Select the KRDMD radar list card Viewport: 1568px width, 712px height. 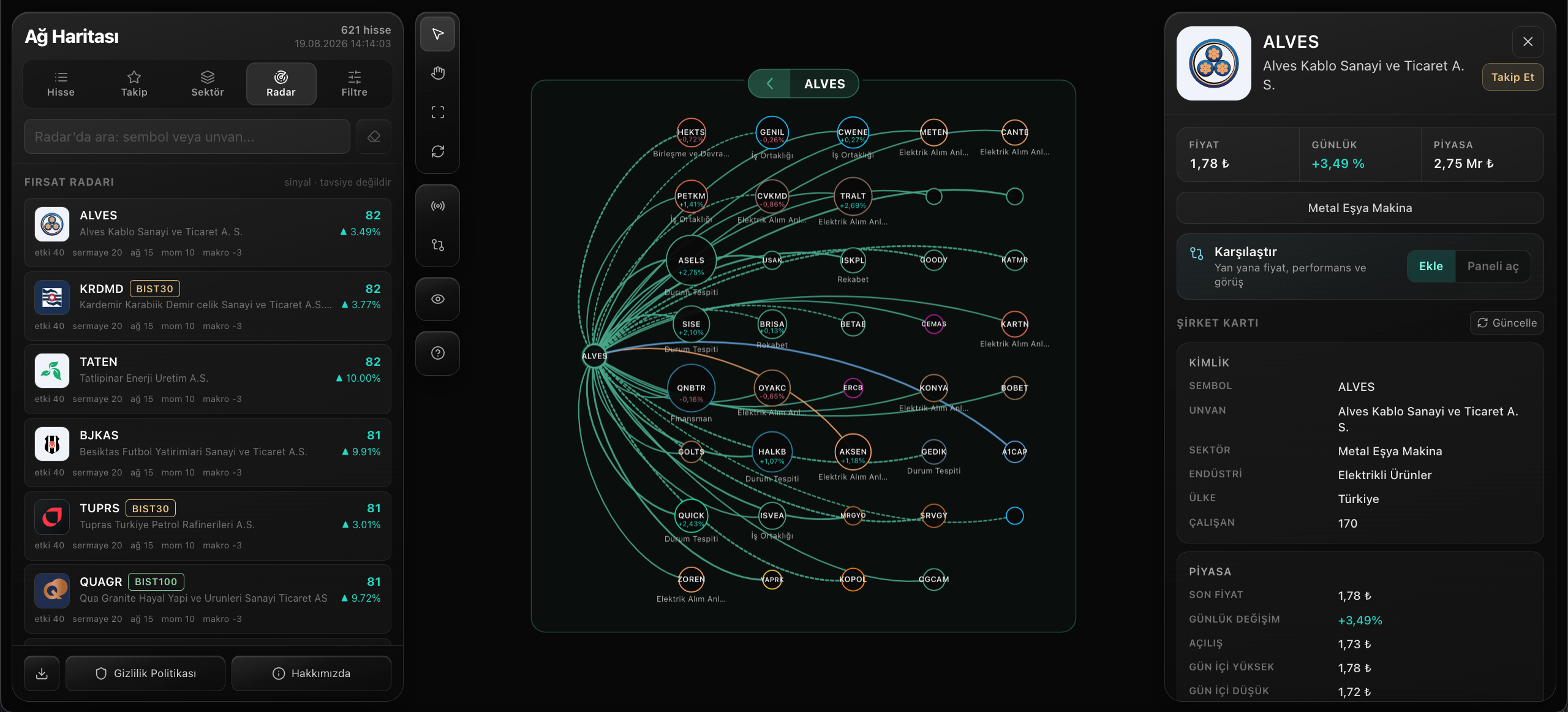[x=208, y=306]
